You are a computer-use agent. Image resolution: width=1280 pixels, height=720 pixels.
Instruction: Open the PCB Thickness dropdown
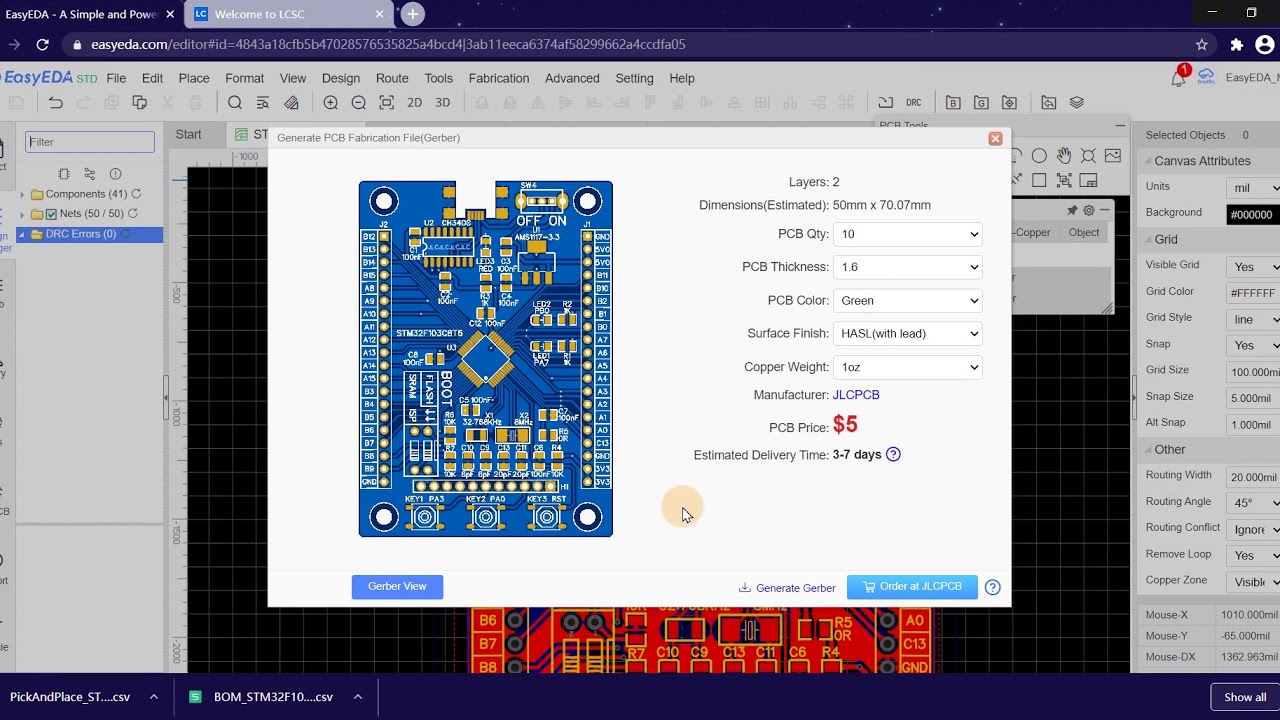(908, 267)
